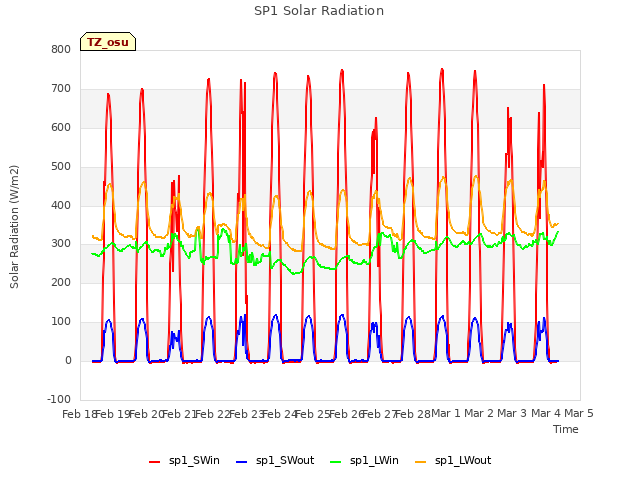Click the Mar 1 x-axis label

click(446, 413)
